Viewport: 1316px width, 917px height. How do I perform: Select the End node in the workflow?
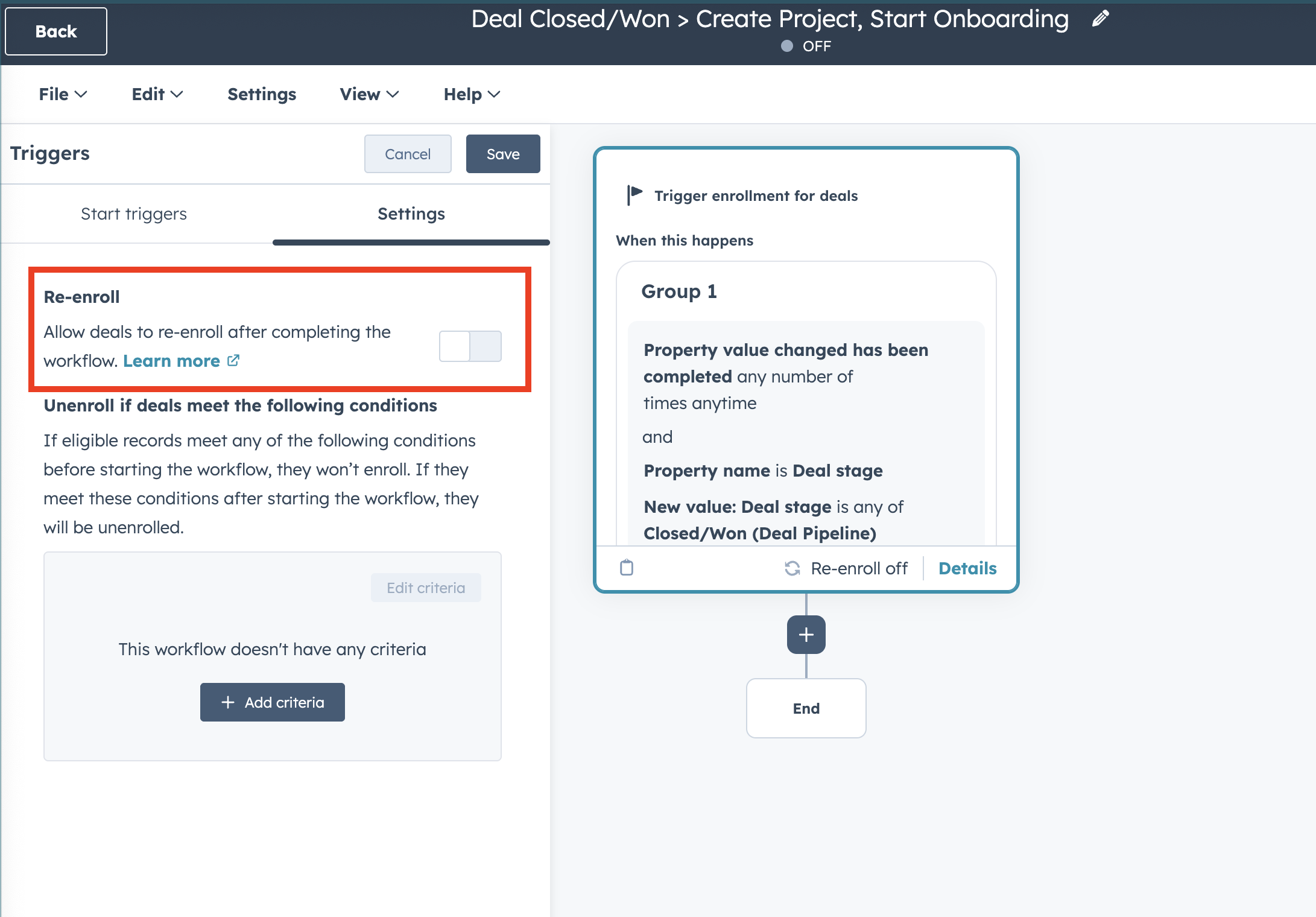(x=806, y=708)
